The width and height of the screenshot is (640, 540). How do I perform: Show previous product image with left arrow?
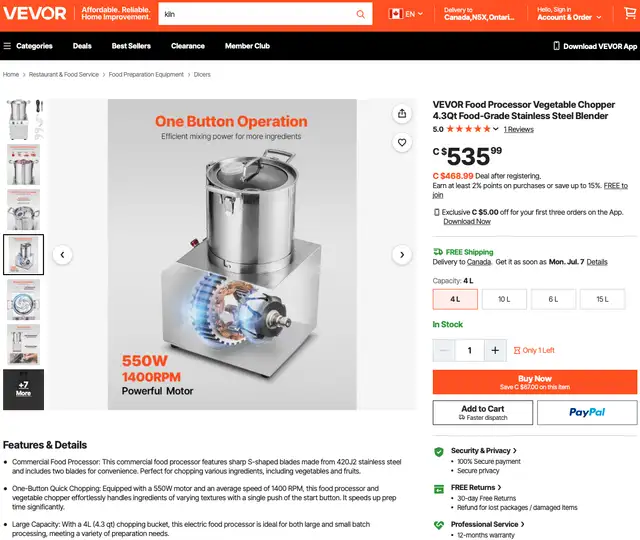click(x=62, y=255)
